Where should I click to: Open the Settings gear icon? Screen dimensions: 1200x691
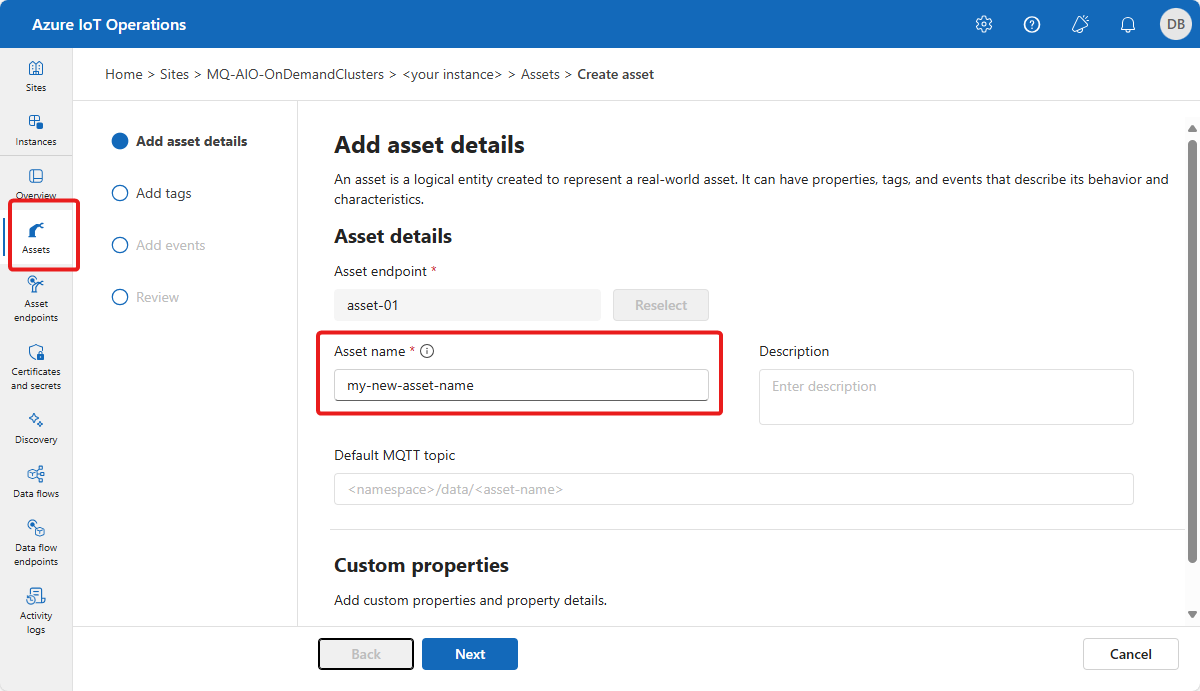click(x=984, y=24)
